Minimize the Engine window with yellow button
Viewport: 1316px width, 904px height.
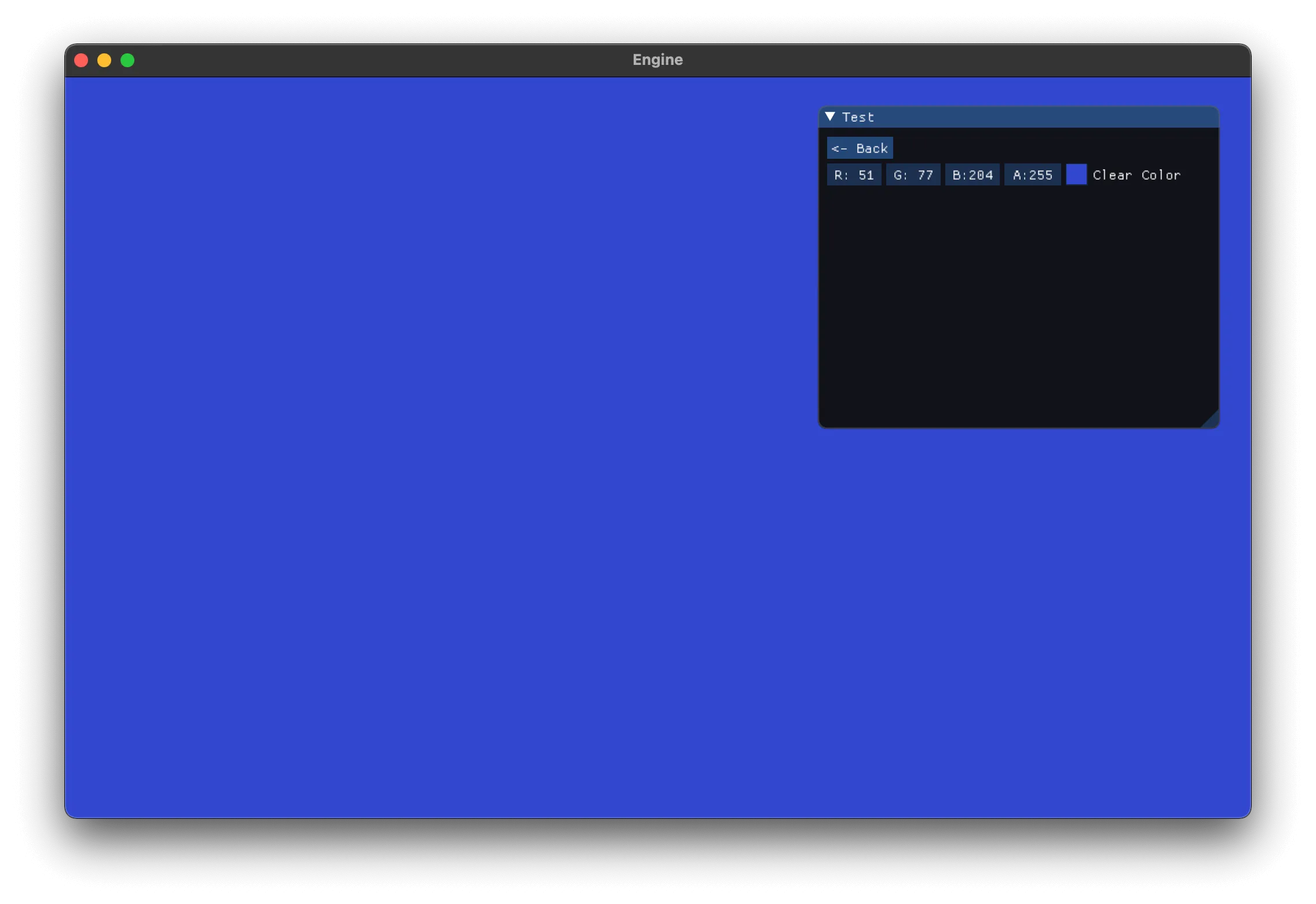point(104,60)
